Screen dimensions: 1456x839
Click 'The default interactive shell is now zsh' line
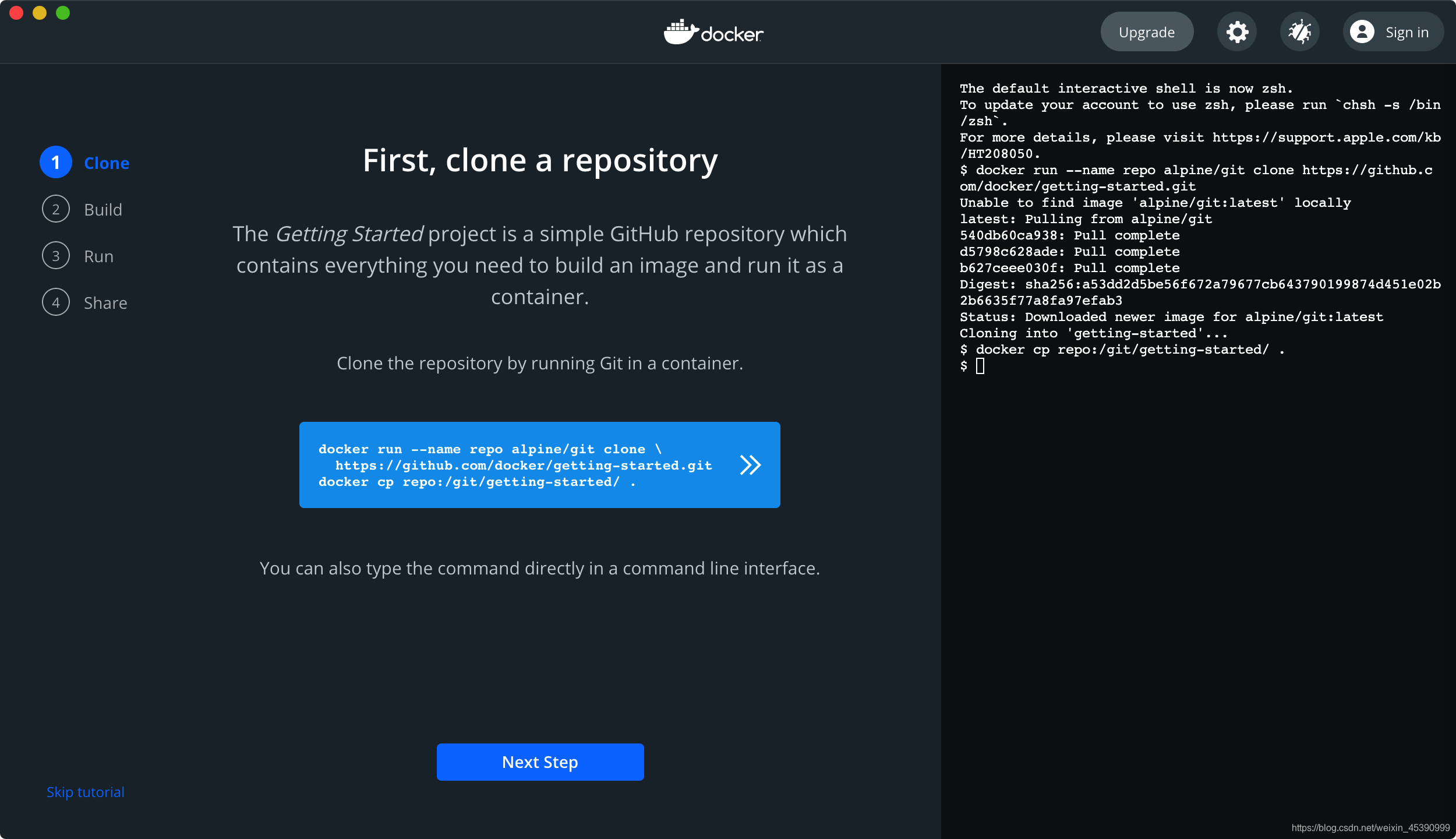point(1126,89)
